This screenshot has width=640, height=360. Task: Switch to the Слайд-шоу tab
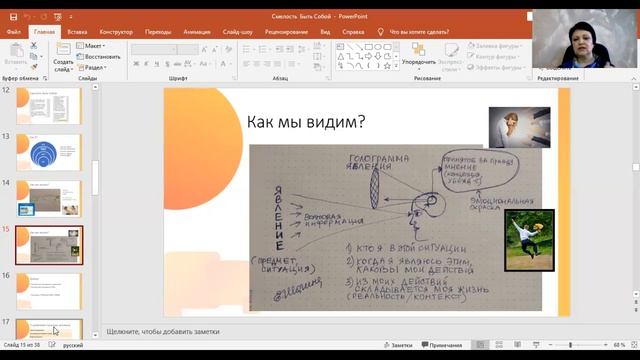238,32
